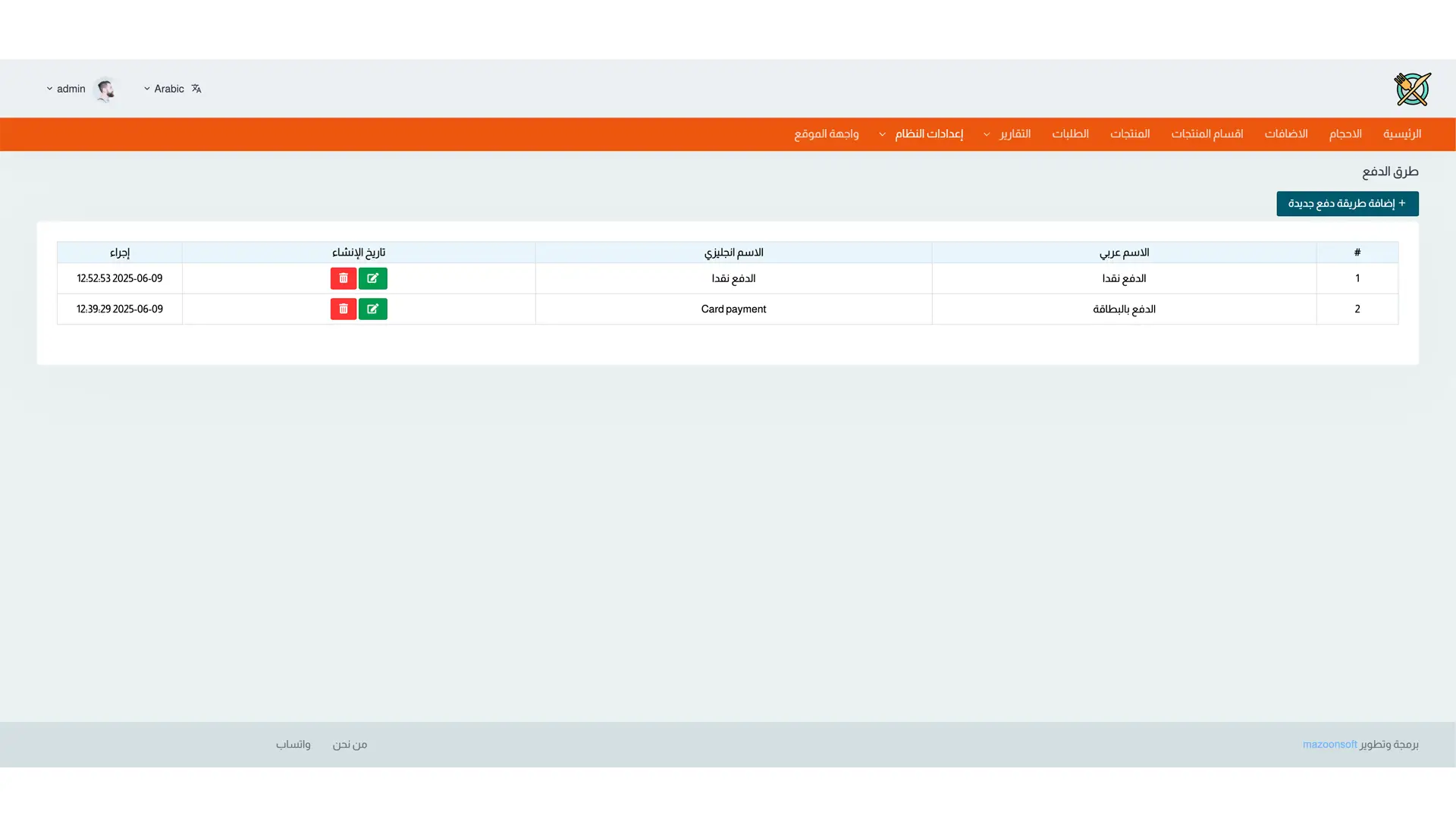Click the translate language icon

pos(196,89)
